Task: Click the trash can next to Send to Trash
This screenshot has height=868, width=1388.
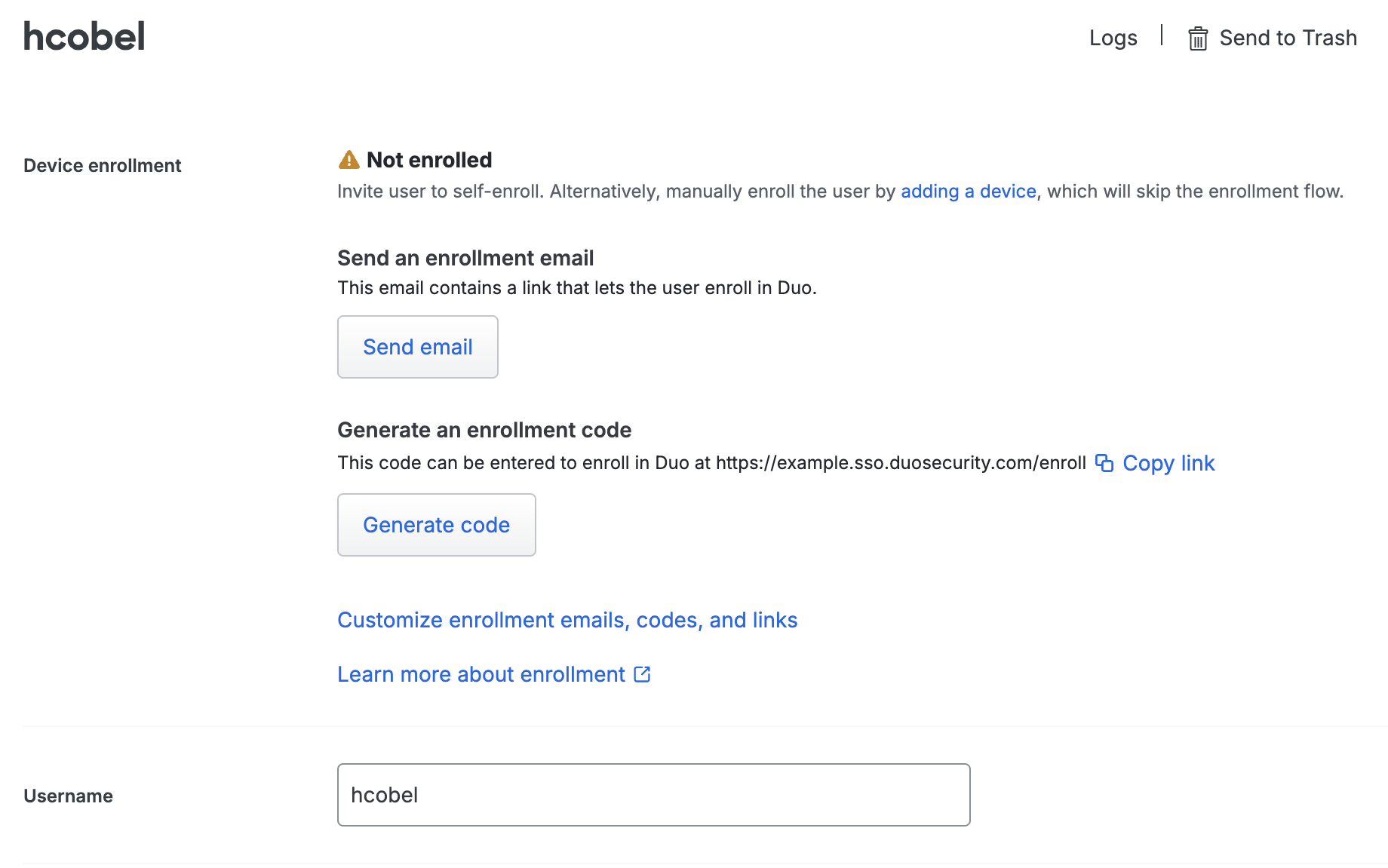Action: (x=1198, y=37)
